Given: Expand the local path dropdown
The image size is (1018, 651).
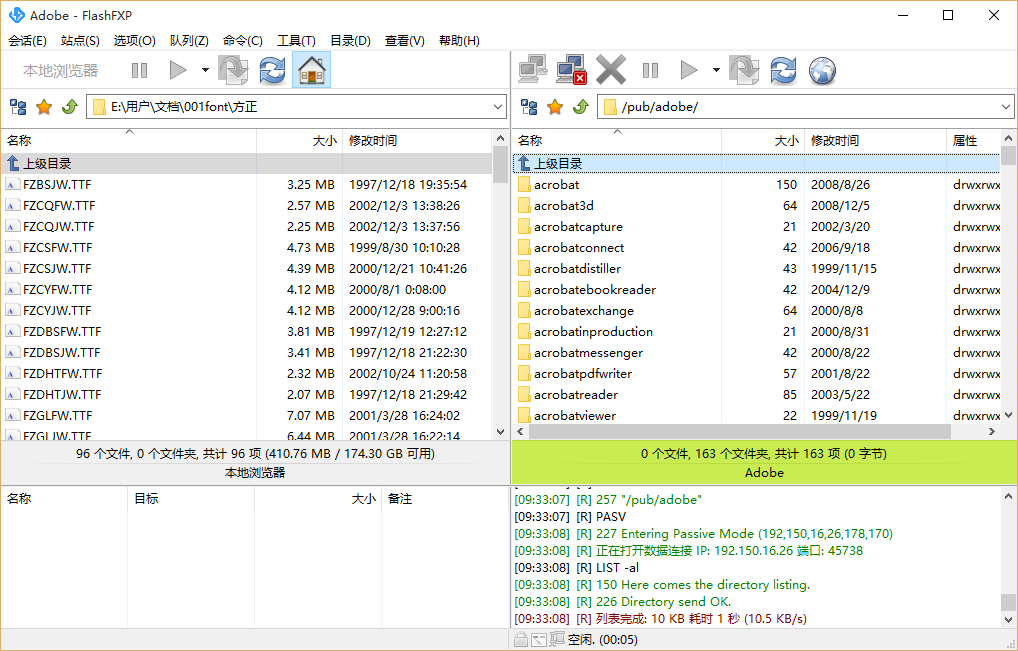Looking at the screenshot, I should point(498,107).
